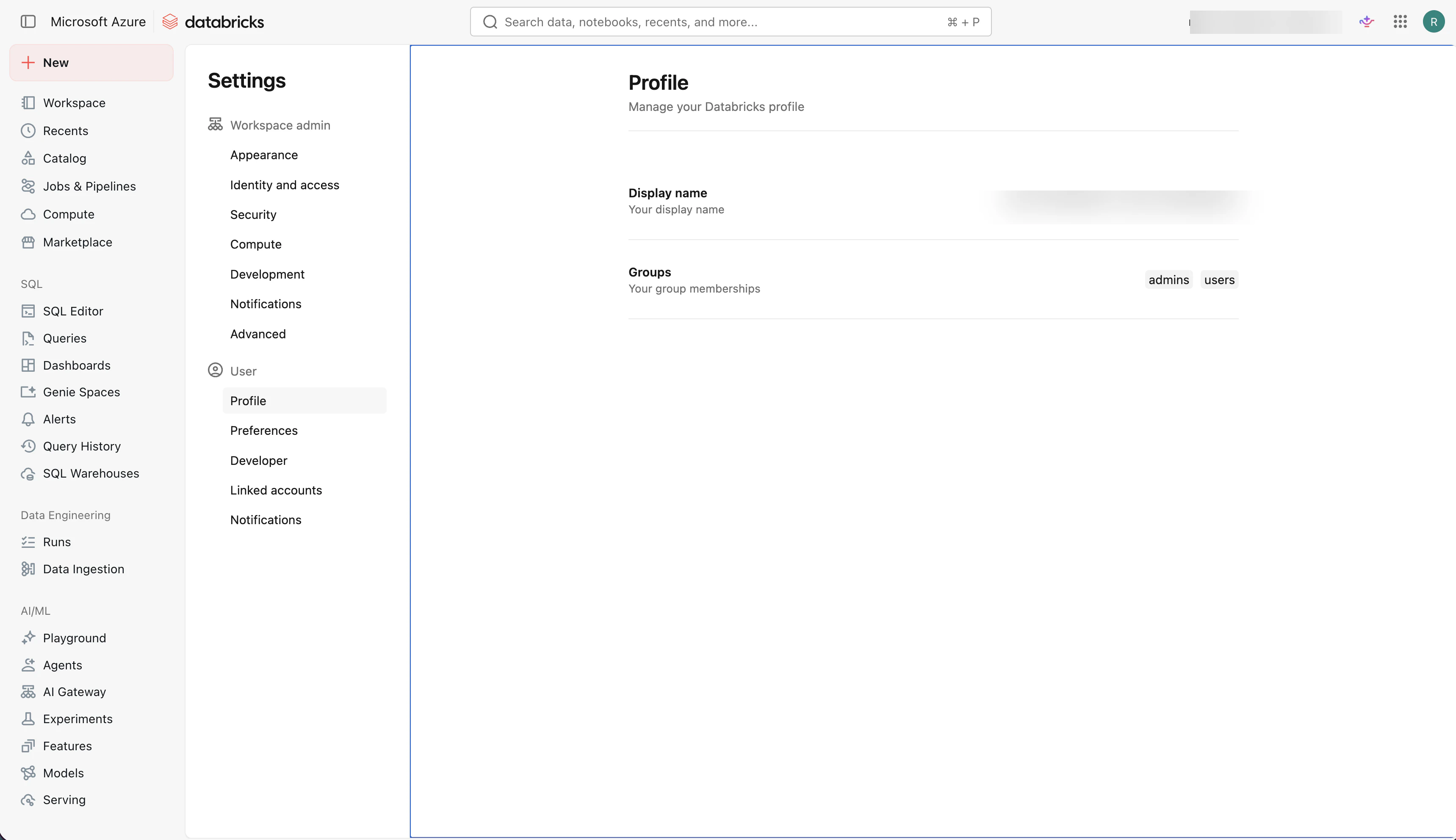Go to Jobs & Pipelines

click(89, 186)
